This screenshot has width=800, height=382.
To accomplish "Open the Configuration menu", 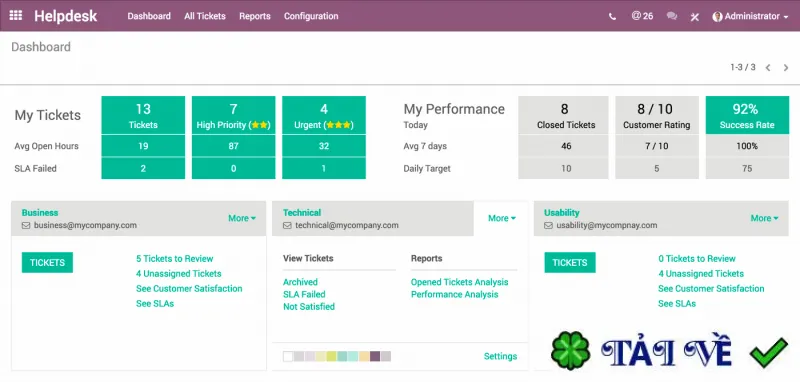I will point(311,16).
